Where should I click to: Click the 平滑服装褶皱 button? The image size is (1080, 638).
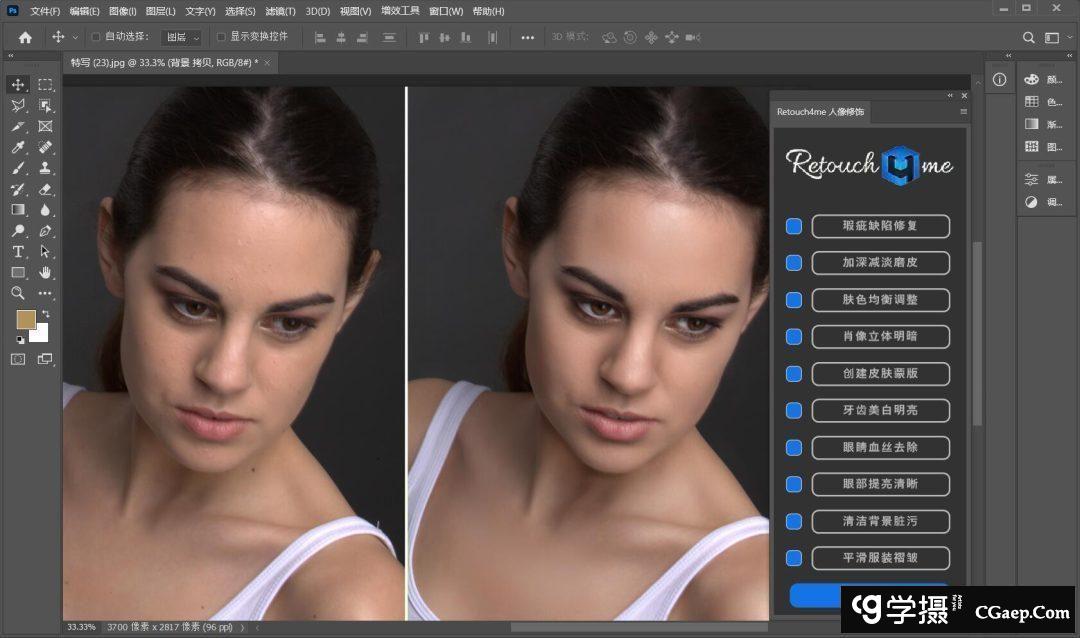pyautogui.click(x=880, y=558)
